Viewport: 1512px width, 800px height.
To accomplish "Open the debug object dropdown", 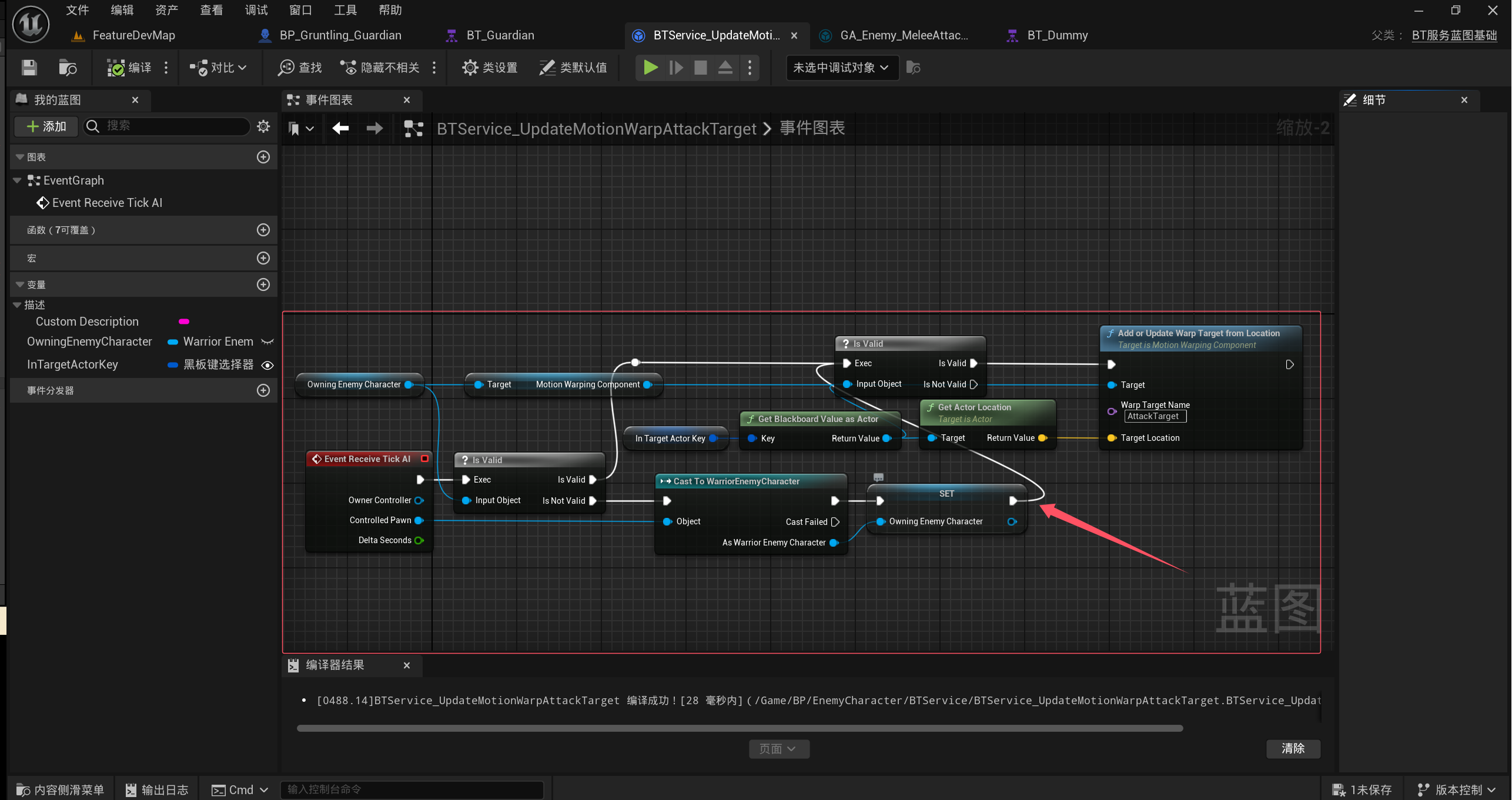I will (841, 68).
